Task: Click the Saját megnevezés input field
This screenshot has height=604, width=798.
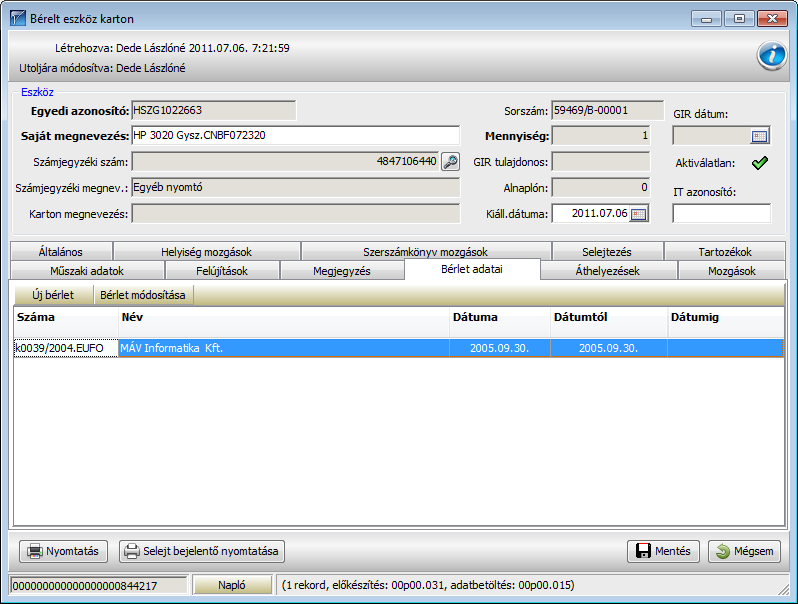Action: click(296, 136)
